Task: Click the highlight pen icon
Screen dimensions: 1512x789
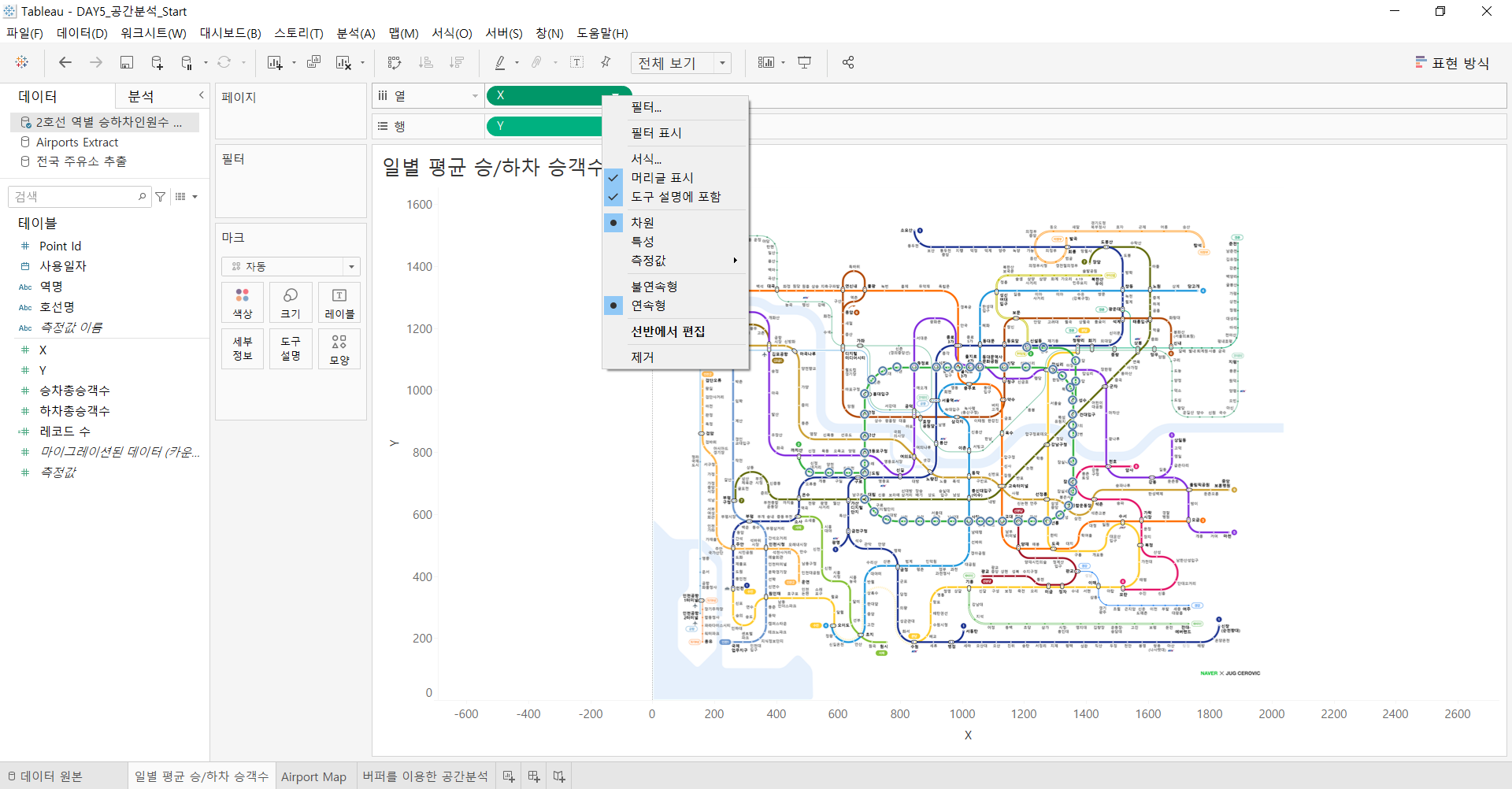Action: coord(500,62)
